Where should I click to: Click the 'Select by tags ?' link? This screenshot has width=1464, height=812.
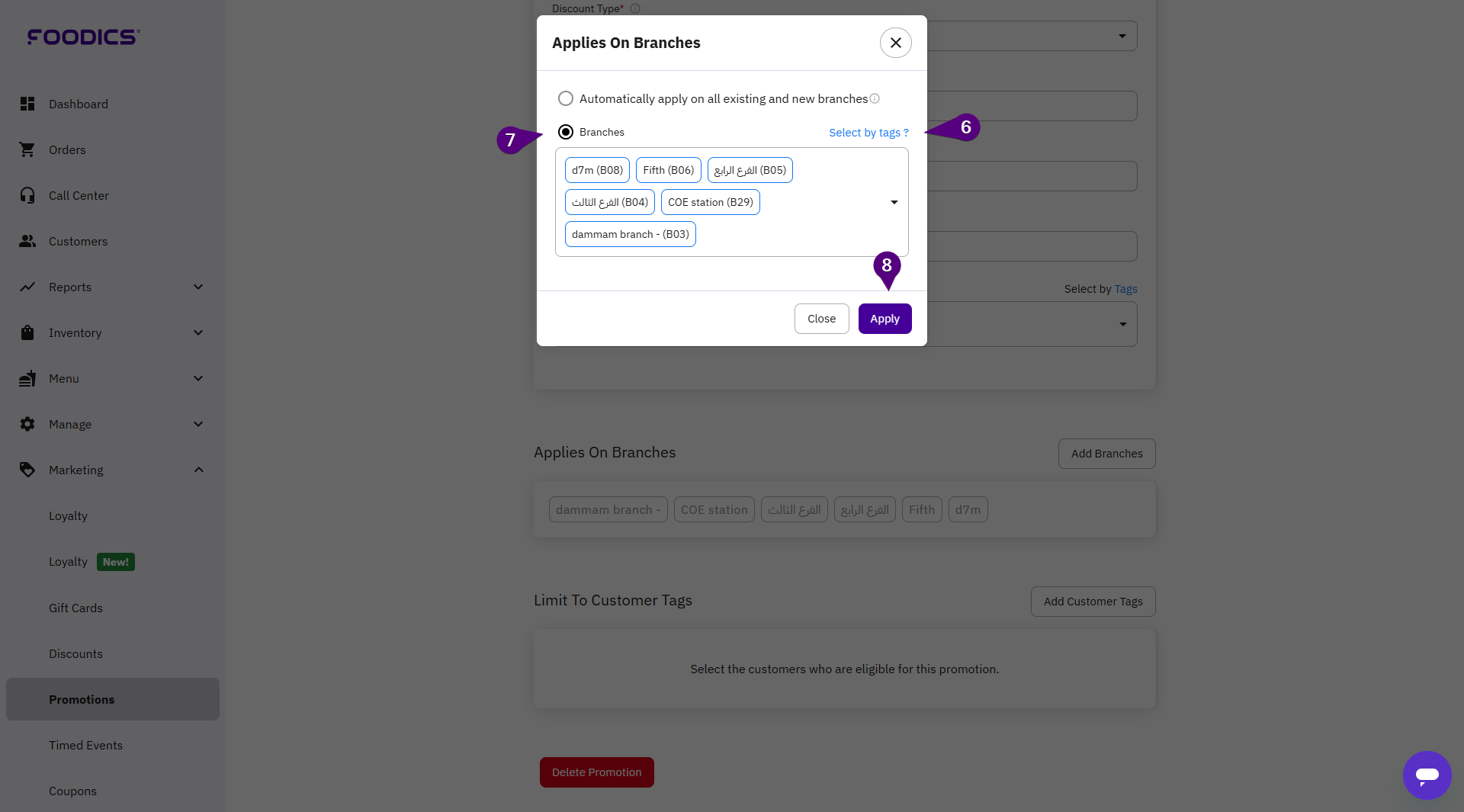click(x=868, y=133)
